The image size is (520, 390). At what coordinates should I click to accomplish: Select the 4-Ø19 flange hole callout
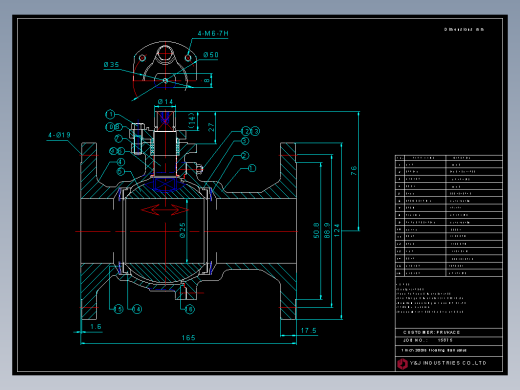coord(59,135)
